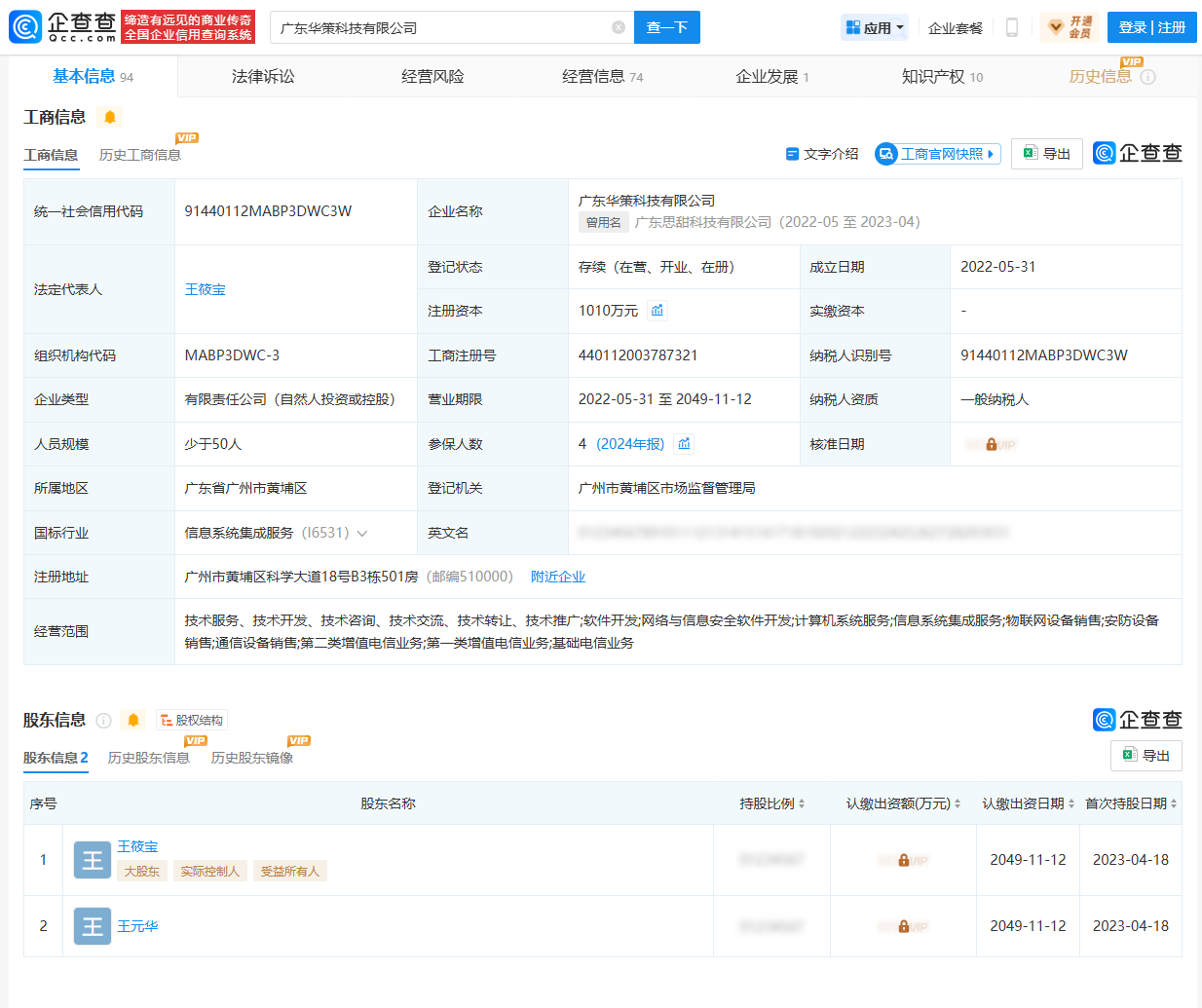Open insured count chart icon beside 2024年报

tap(685, 444)
